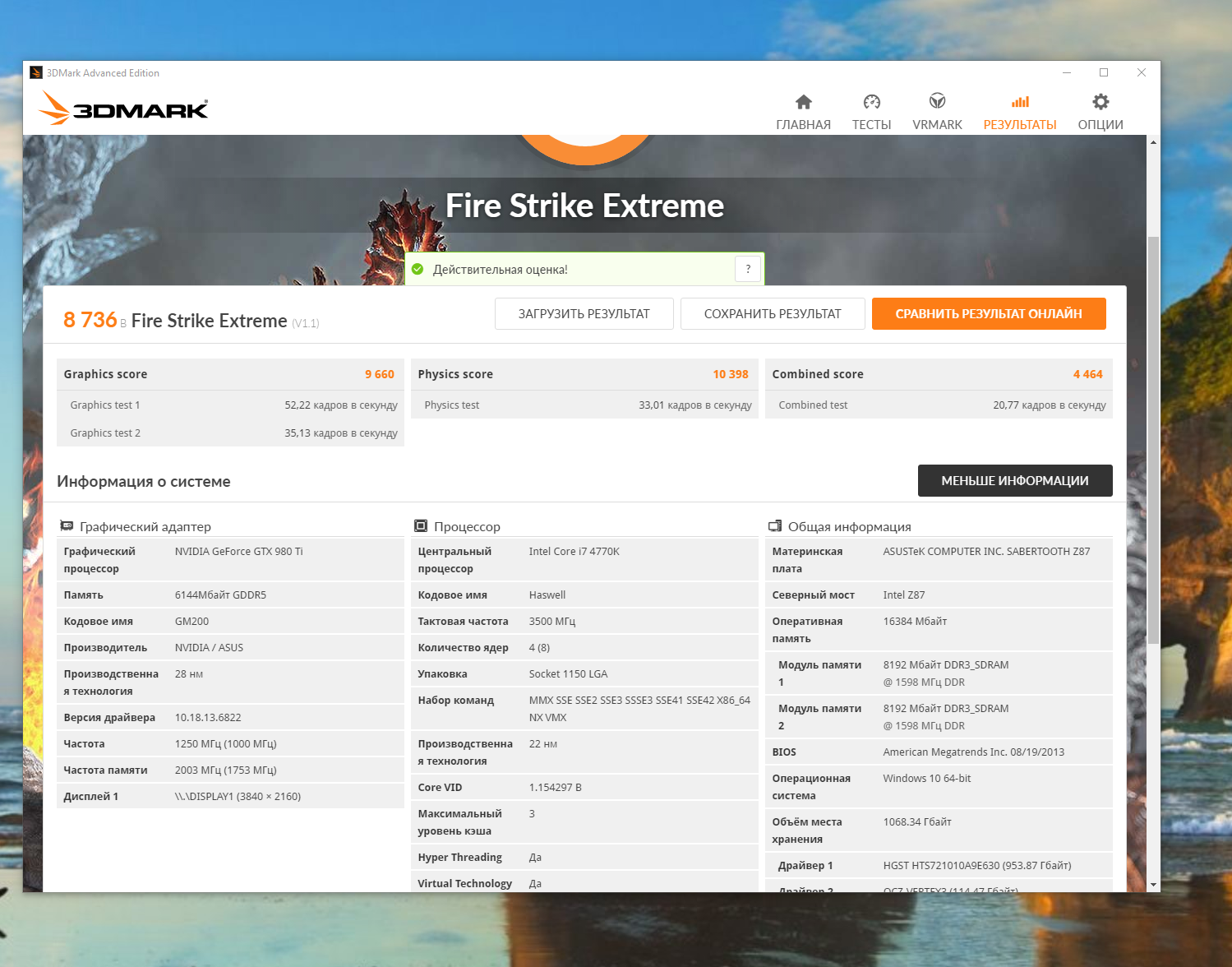
Task: Click the 3DMark logo
Action: point(123,108)
